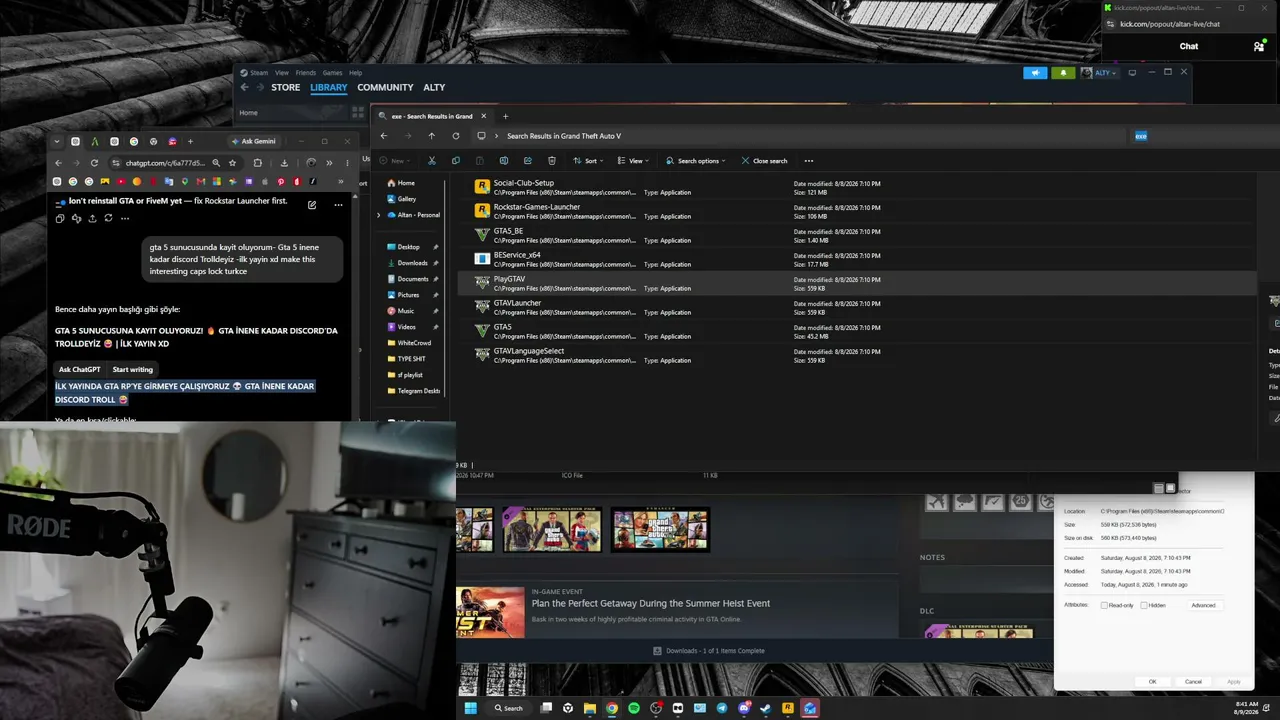The image size is (1280, 720).
Task: Click Cancel in the Properties dialog
Action: [1193, 682]
